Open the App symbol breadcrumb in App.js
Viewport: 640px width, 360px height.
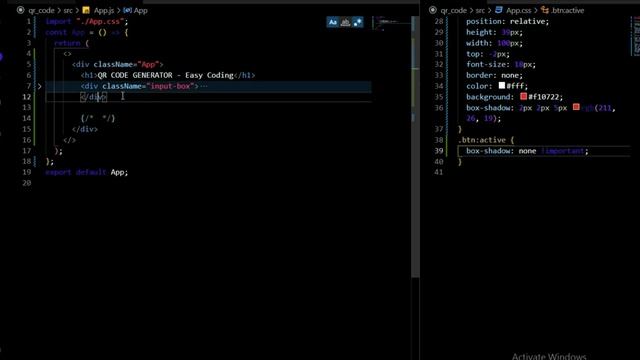click(x=140, y=11)
